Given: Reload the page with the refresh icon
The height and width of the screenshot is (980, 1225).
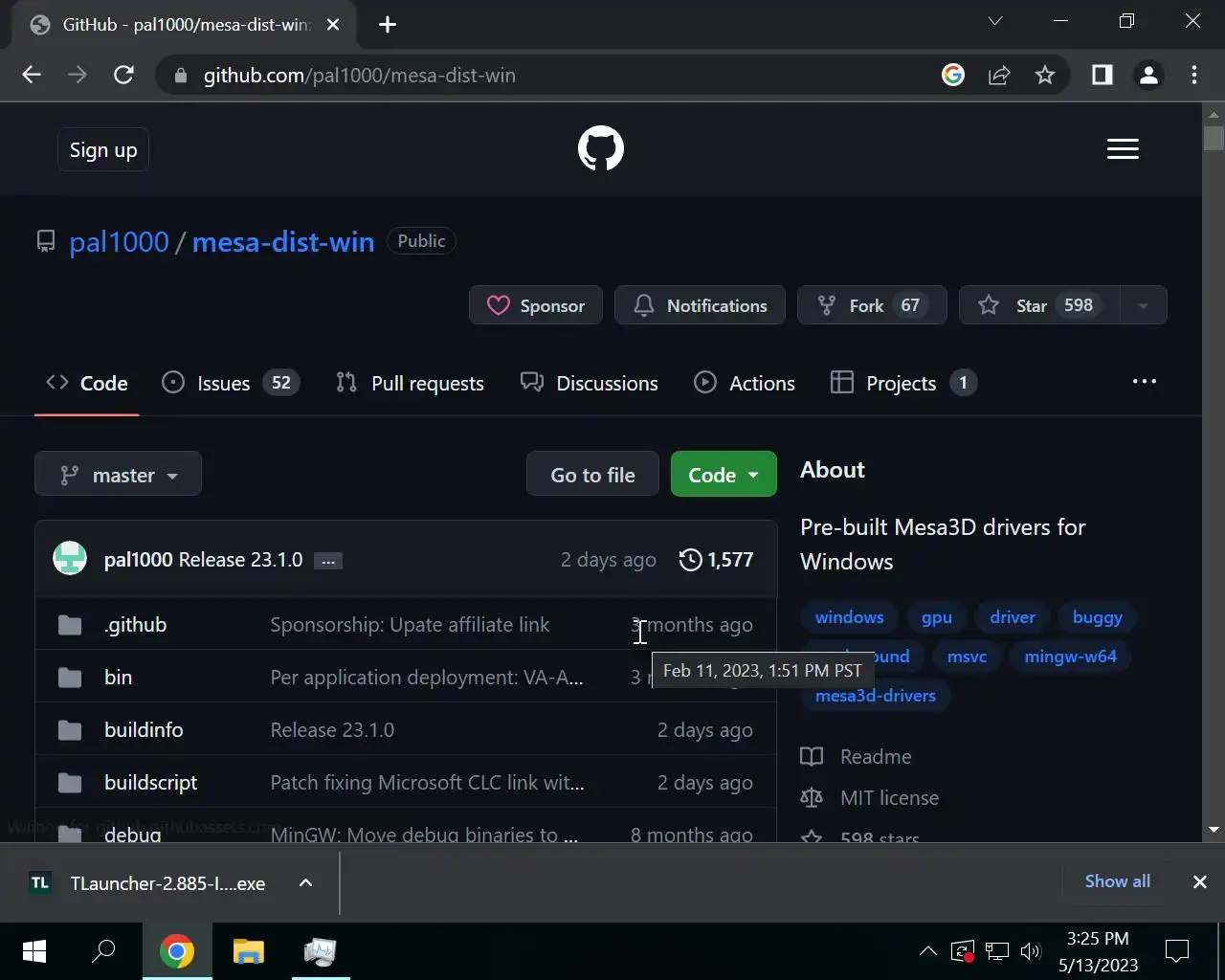Looking at the screenshot, I should (123, 75).
